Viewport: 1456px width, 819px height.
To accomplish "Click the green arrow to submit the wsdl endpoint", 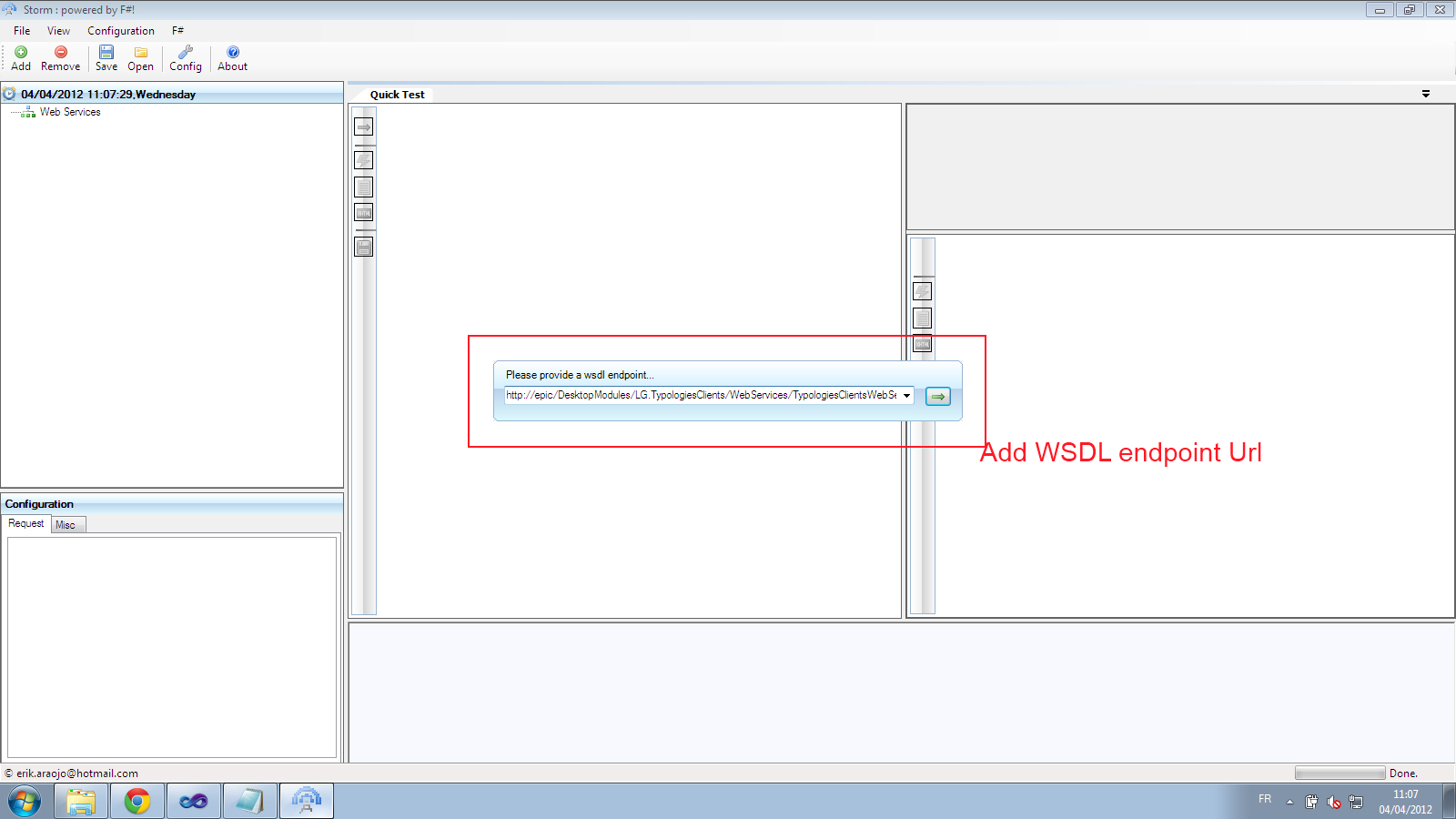I will point(937,396).
